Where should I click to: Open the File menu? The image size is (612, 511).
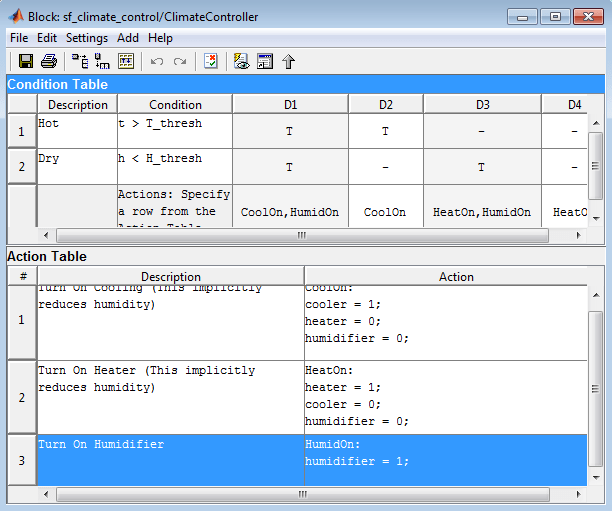(x=19, y=38)
